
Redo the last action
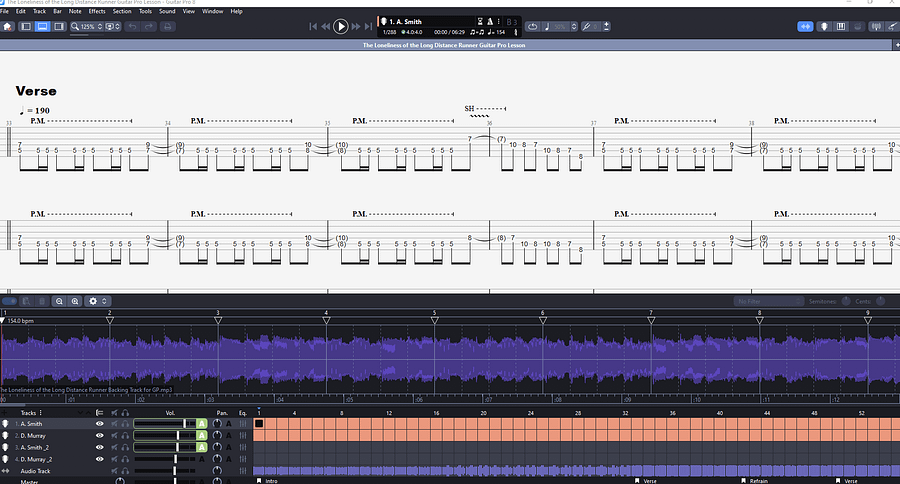149,26
